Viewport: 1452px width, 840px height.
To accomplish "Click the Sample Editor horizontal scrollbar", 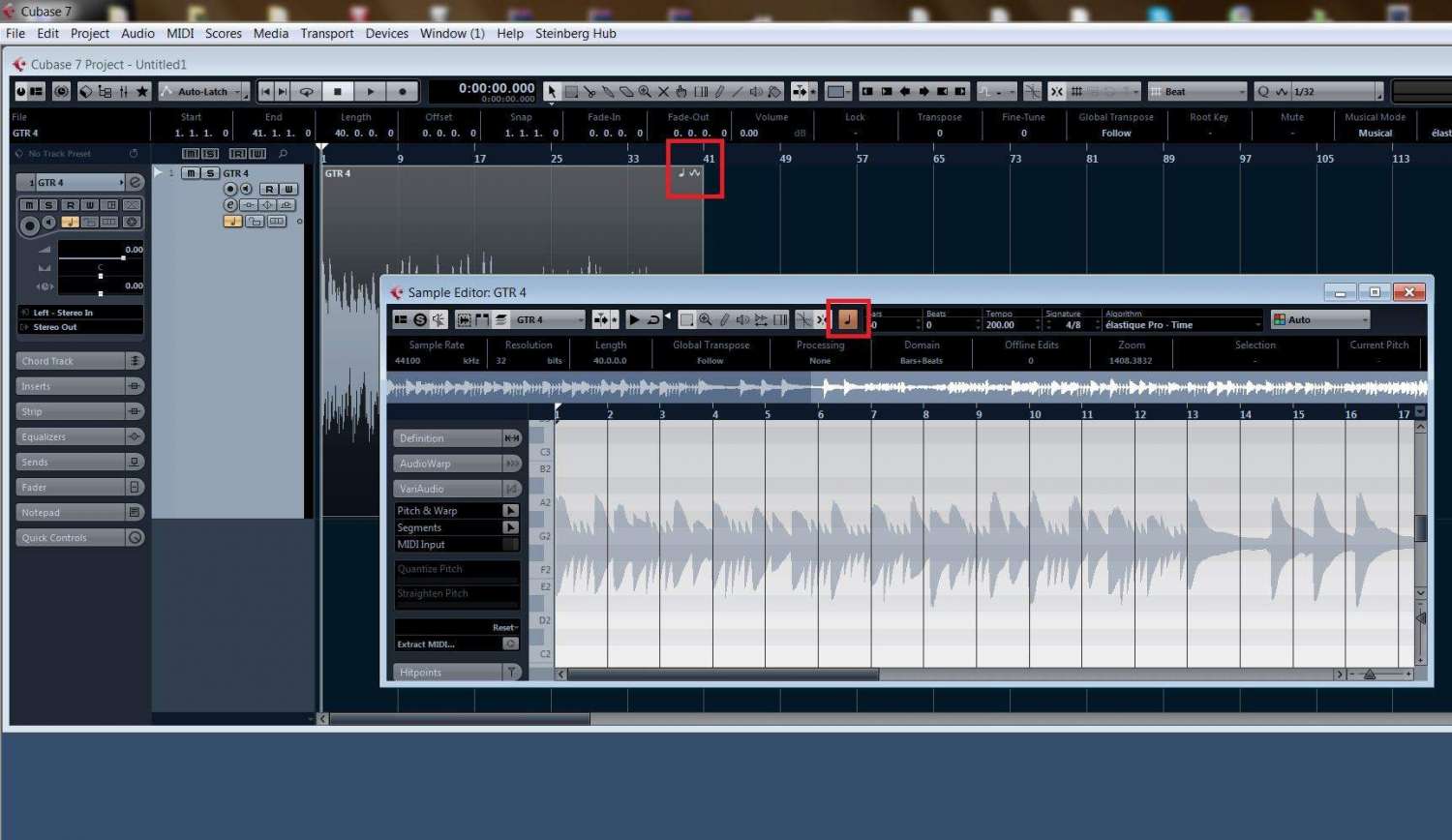I will [723, 675].
